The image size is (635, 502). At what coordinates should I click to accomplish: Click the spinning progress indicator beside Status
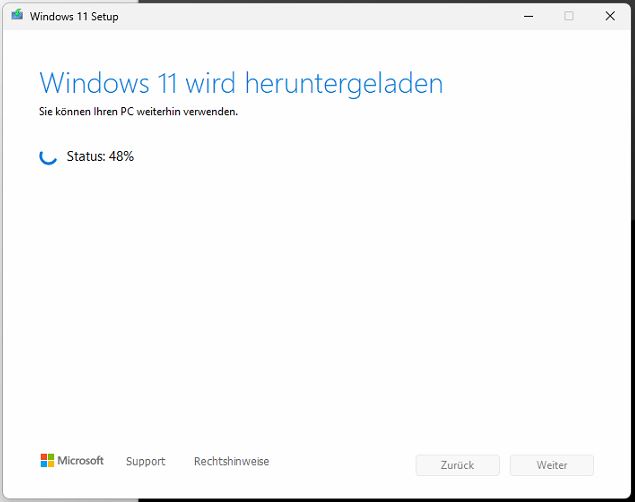[x=47, y=156]
